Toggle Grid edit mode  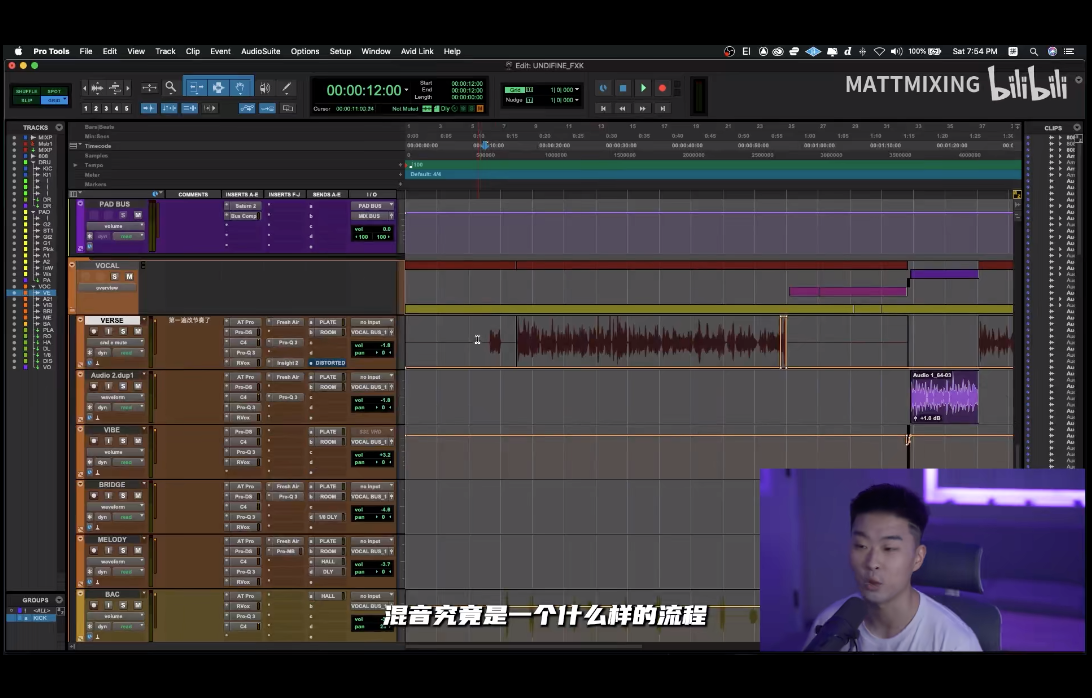54,100
